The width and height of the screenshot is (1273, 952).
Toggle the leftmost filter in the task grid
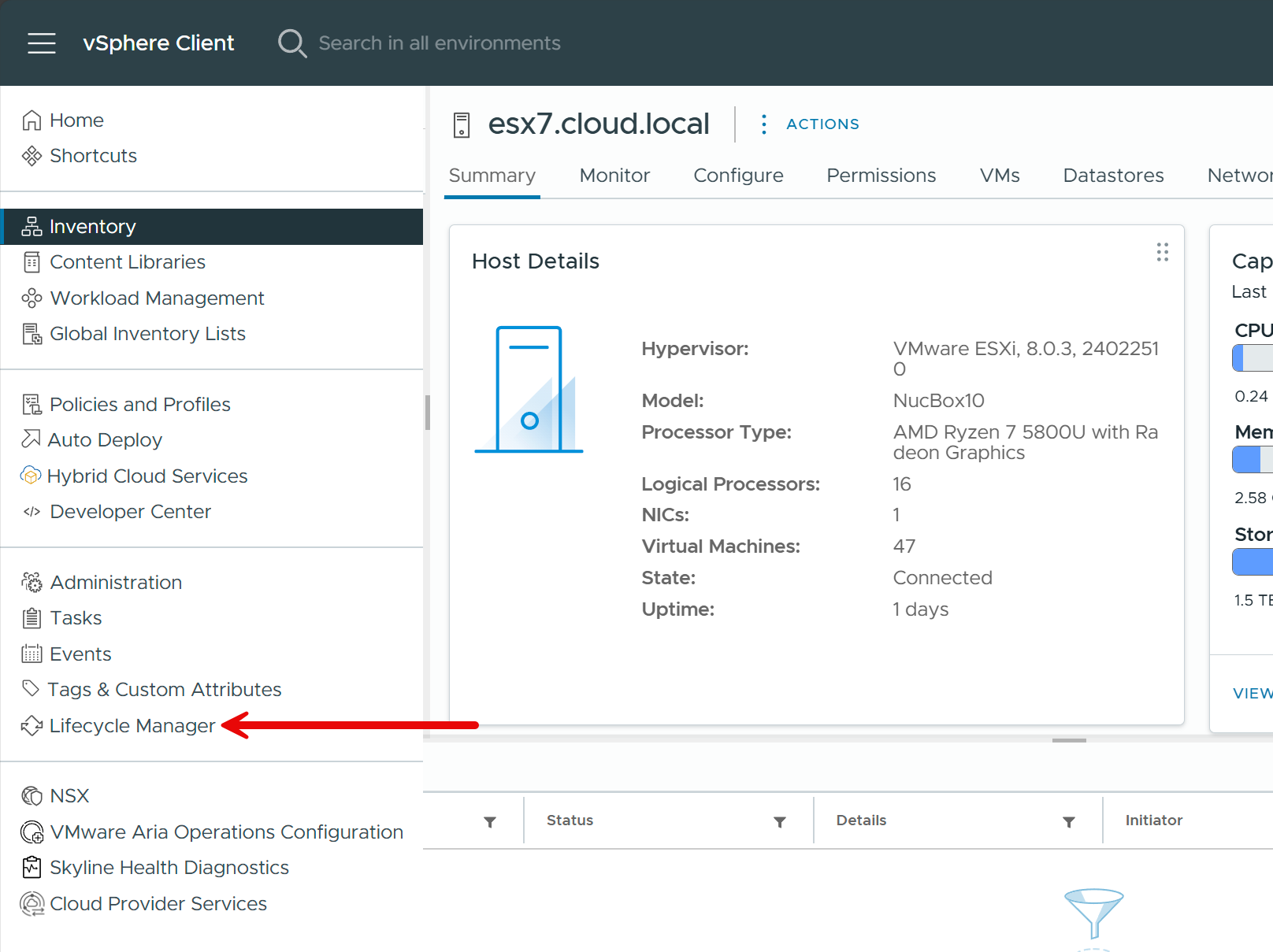point(490,820)
